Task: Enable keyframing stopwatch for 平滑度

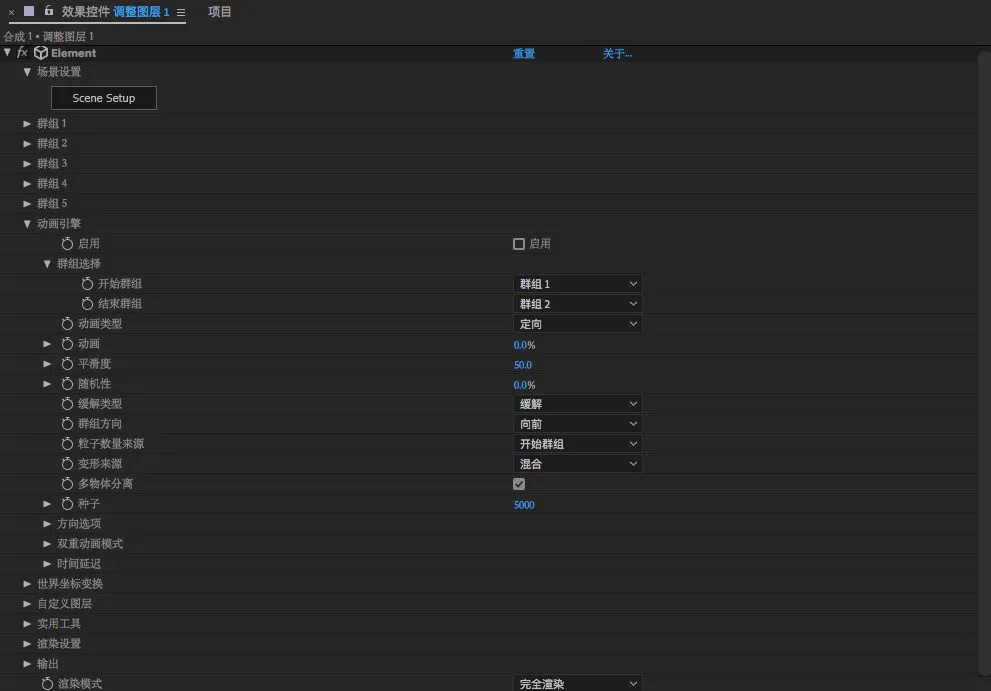Action: click(x=68, y=364)
